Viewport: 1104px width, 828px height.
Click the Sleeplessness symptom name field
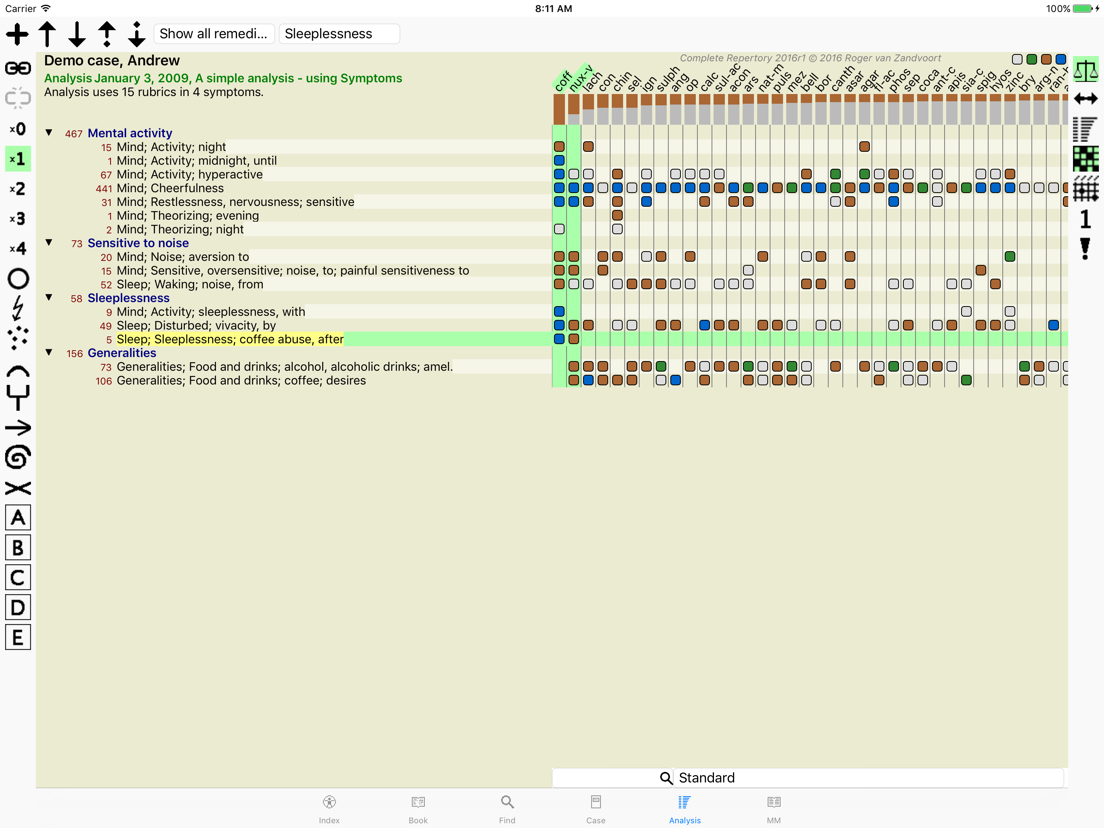[339, 34]
